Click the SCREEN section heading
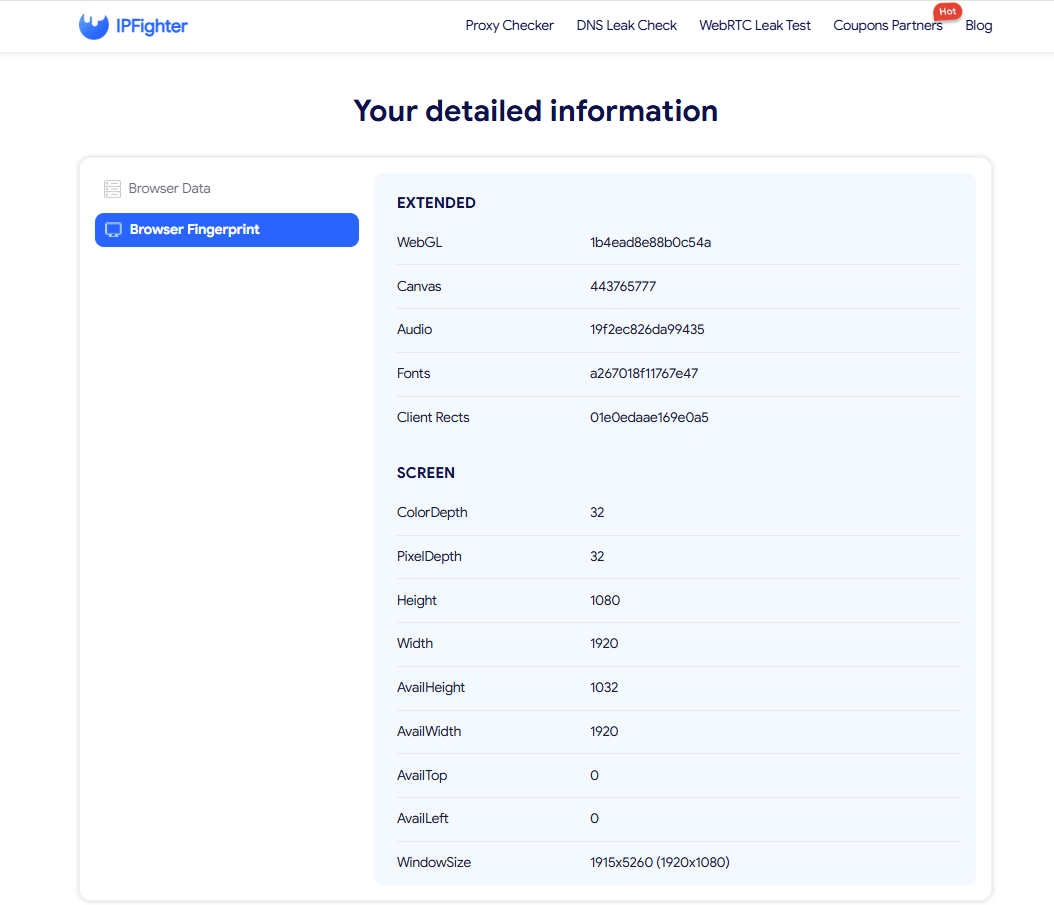This screenshot has width=1054, height=905. pyautogui.click(x=425, y=473)
